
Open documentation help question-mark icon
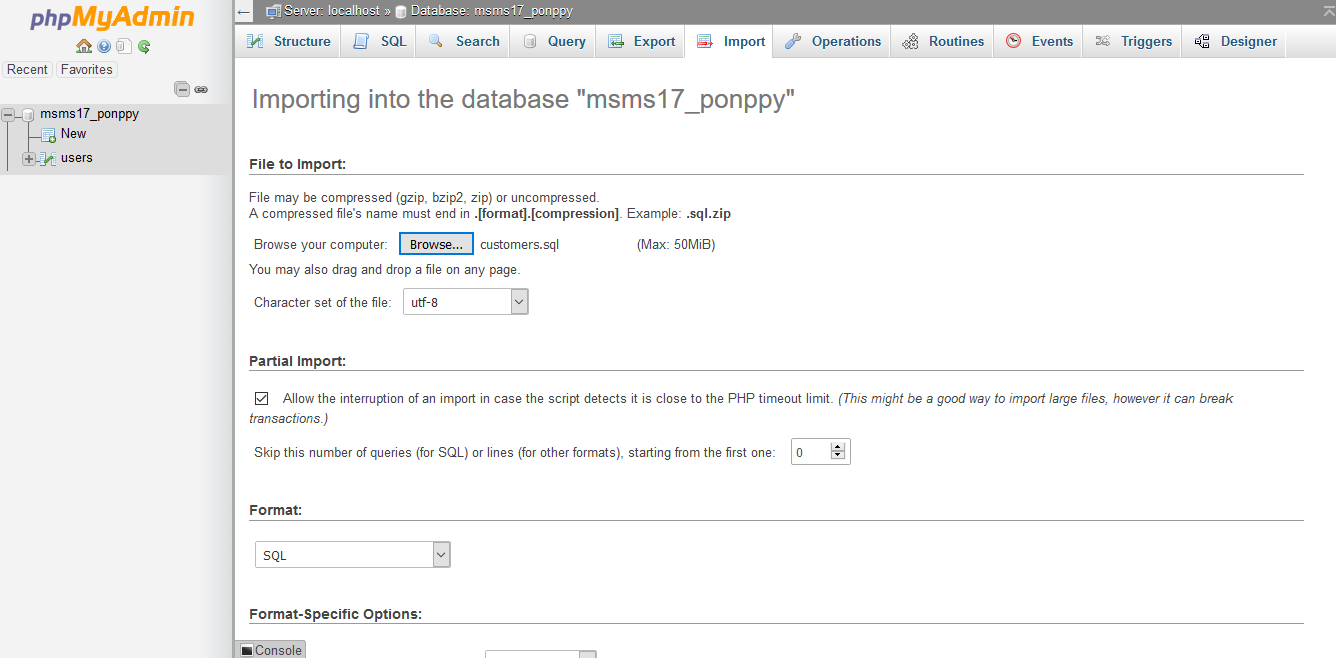click(x=104, y=46)
